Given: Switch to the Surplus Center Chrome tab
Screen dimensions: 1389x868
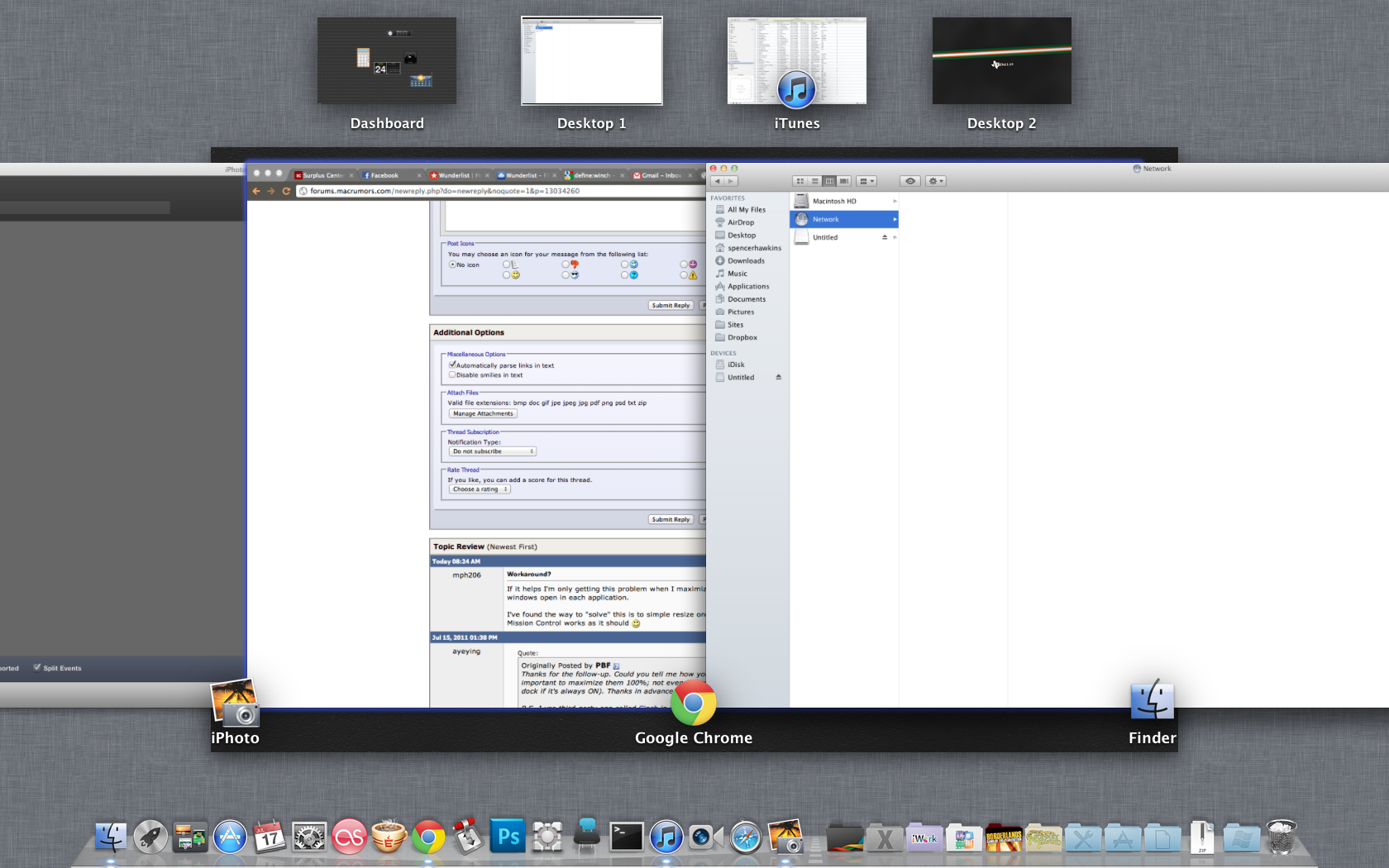Looking at the screenshot, I should (x=323, y=175).
